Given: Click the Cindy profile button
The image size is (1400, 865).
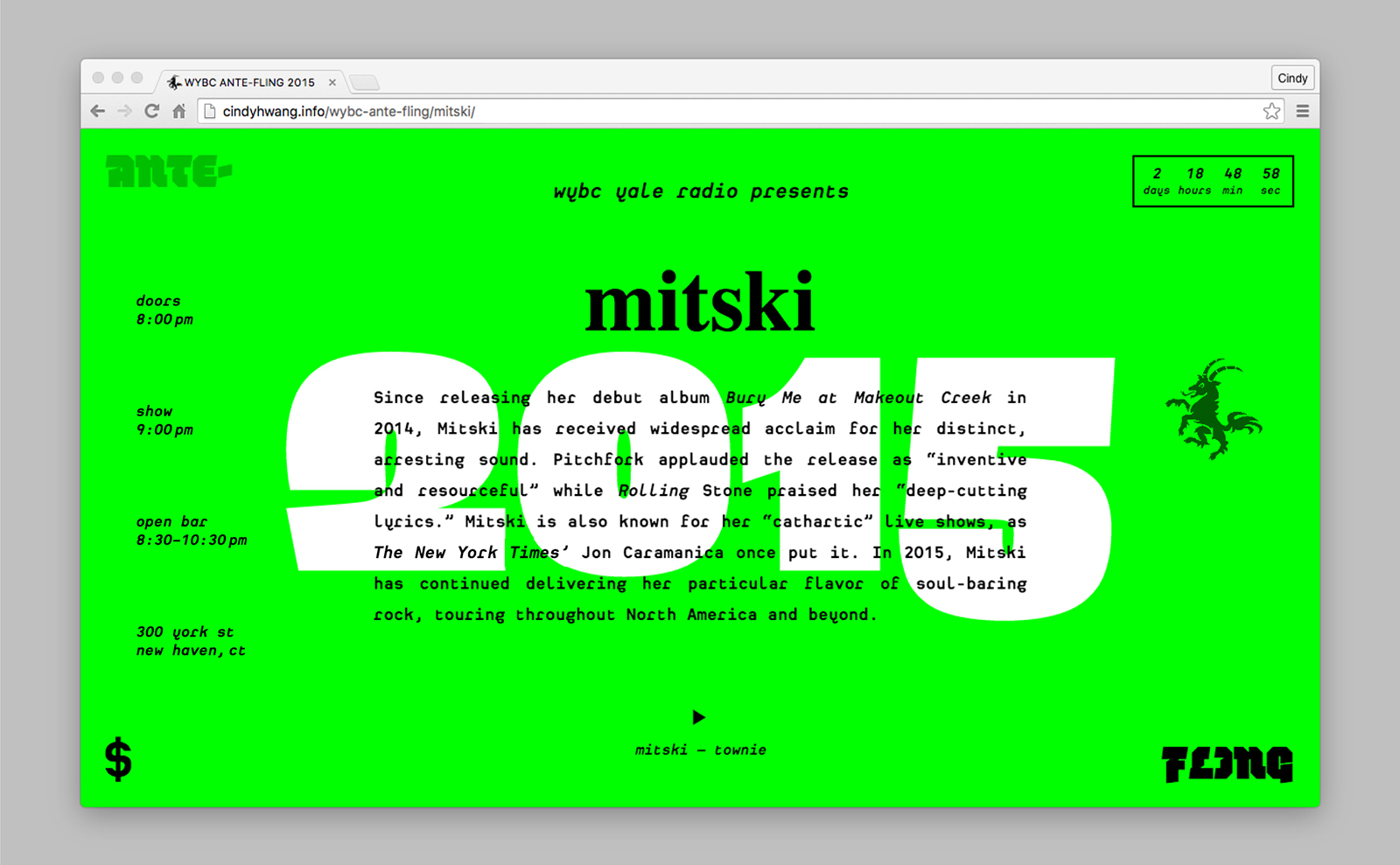Looking at the screenshot, I should point(1292,78).
